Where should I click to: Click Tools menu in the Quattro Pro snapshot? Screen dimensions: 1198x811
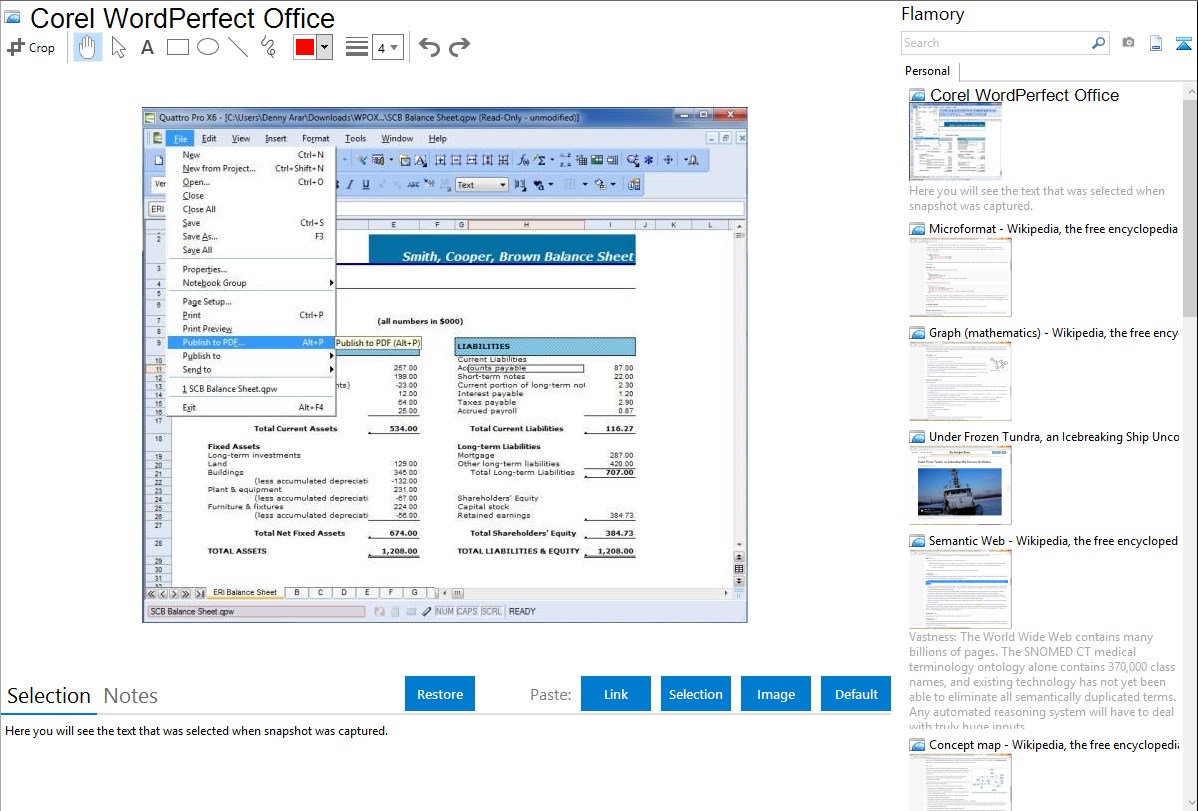(355, 138)
